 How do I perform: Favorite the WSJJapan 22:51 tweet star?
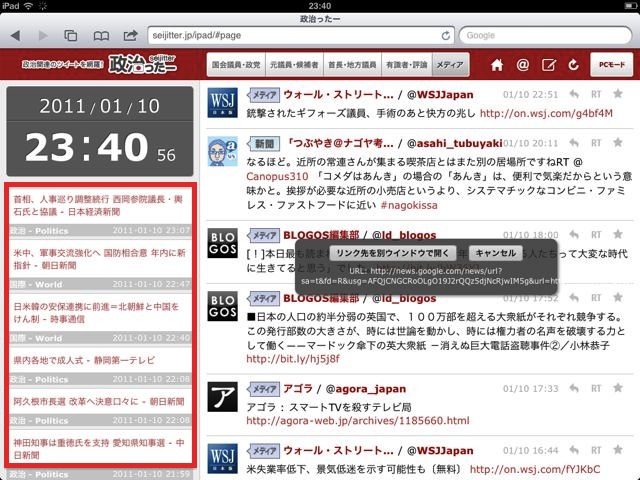point(618,94)
